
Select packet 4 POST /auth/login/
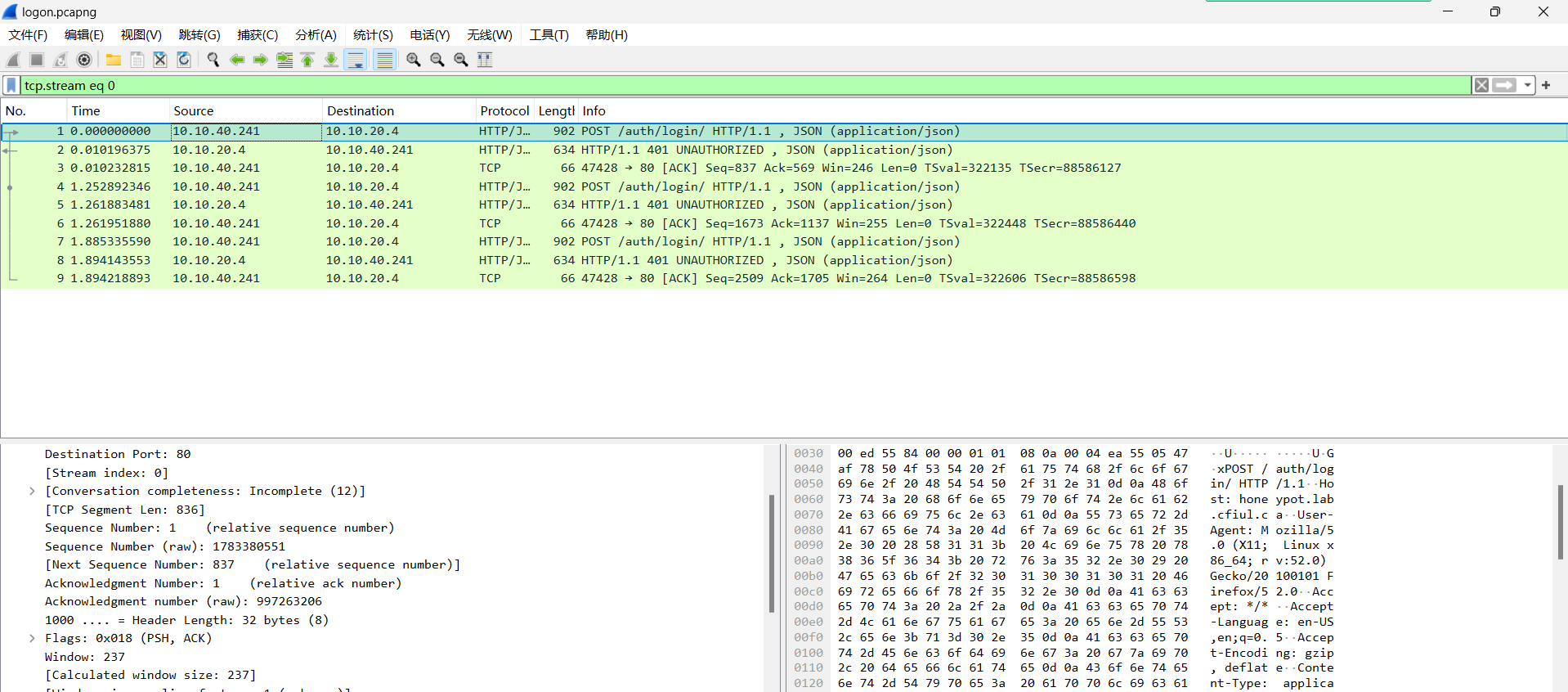[x=784, y=186]
